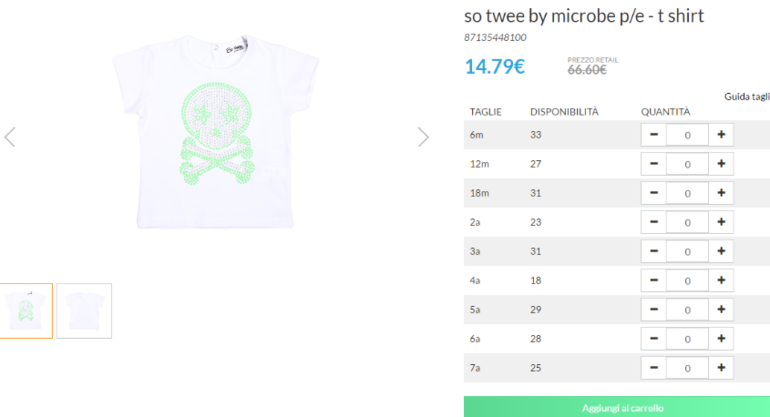Select the second t-shirt back thumbnail
This screenshot has height=417, width=770.
pos(84,310)
